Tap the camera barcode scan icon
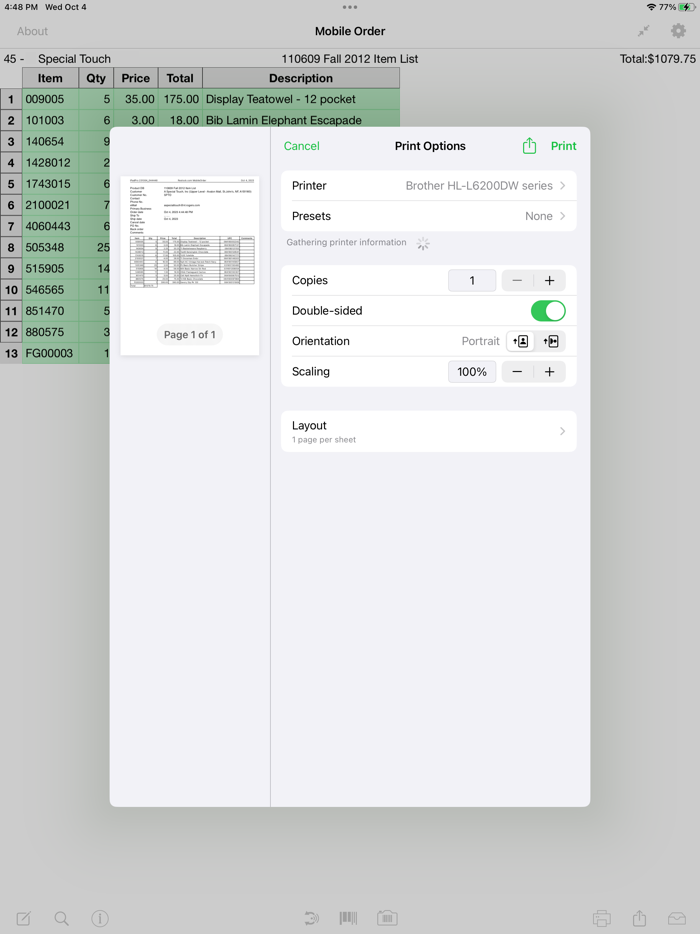This screenshot has width=700, height=934. [387, 918]
